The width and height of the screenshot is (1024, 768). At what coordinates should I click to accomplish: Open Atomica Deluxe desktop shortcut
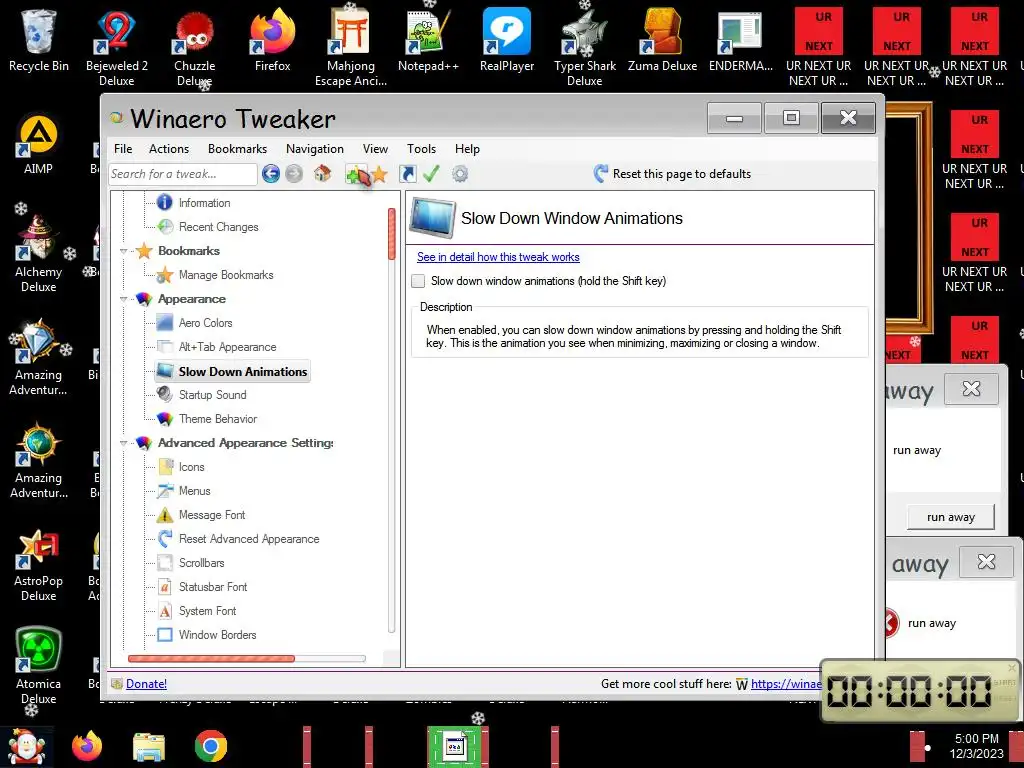39,666
